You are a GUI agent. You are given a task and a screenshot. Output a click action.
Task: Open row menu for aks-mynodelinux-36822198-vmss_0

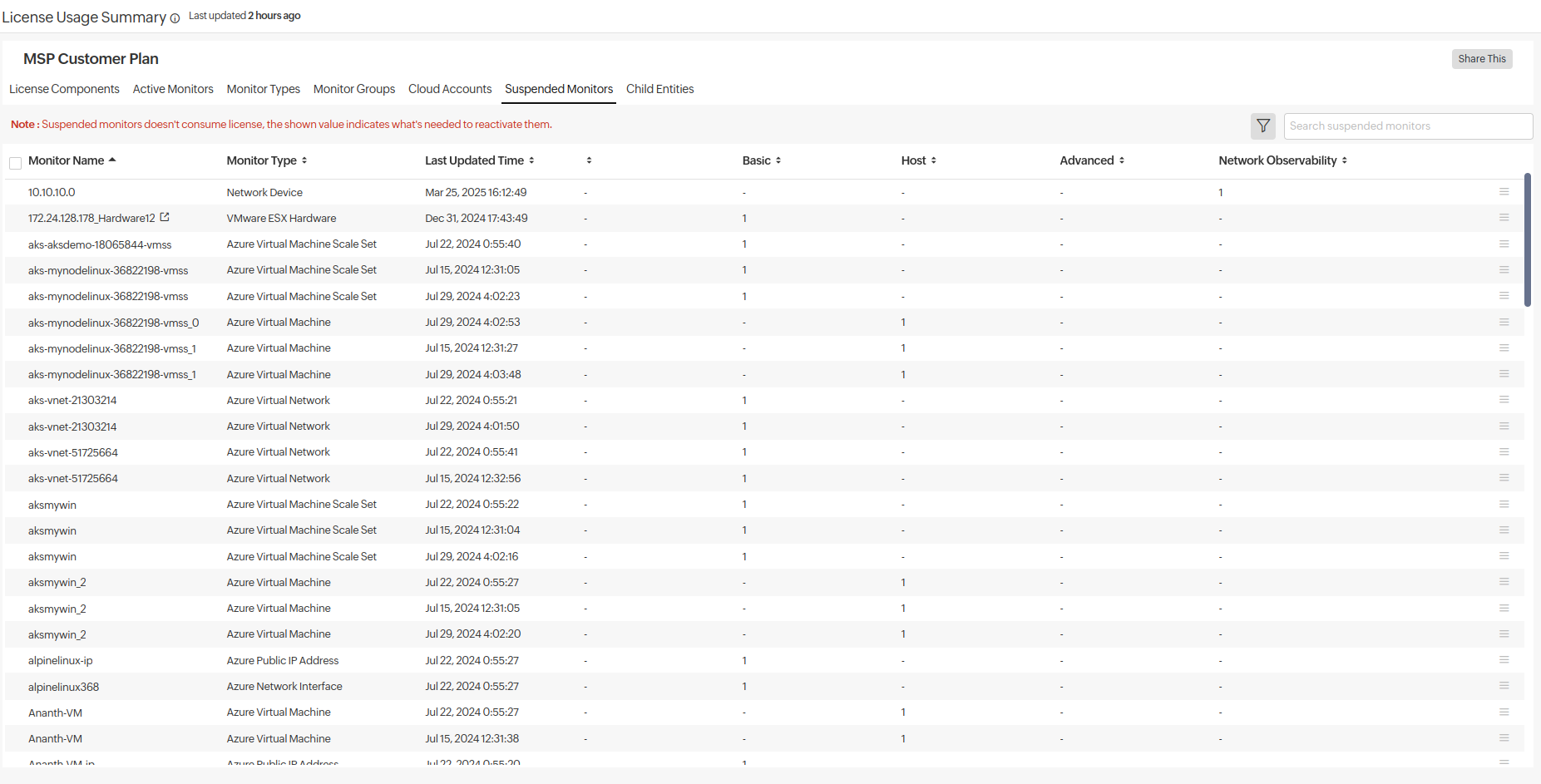point(1504,323)
